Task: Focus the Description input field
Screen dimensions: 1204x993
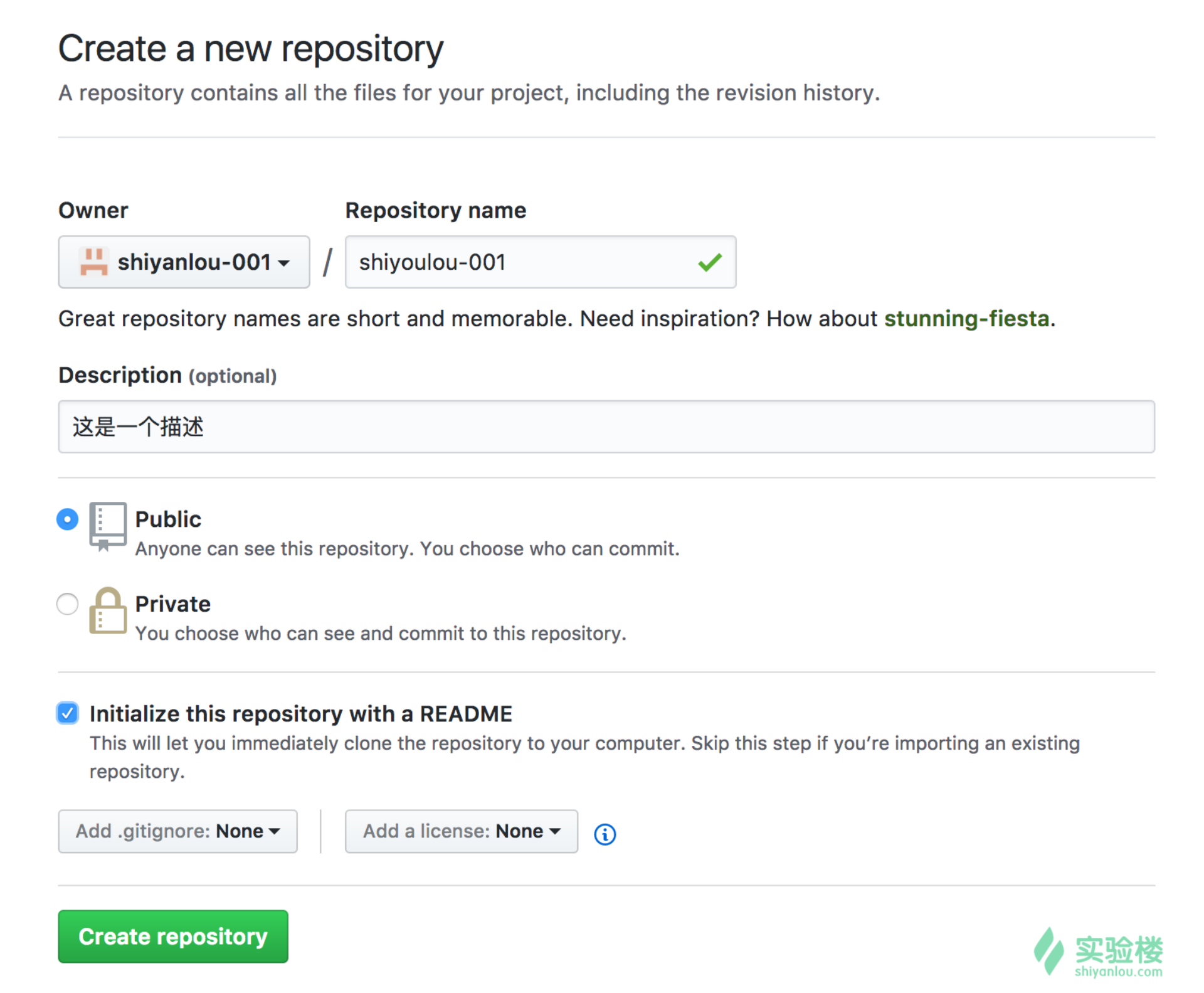Action: coord(606,427)
